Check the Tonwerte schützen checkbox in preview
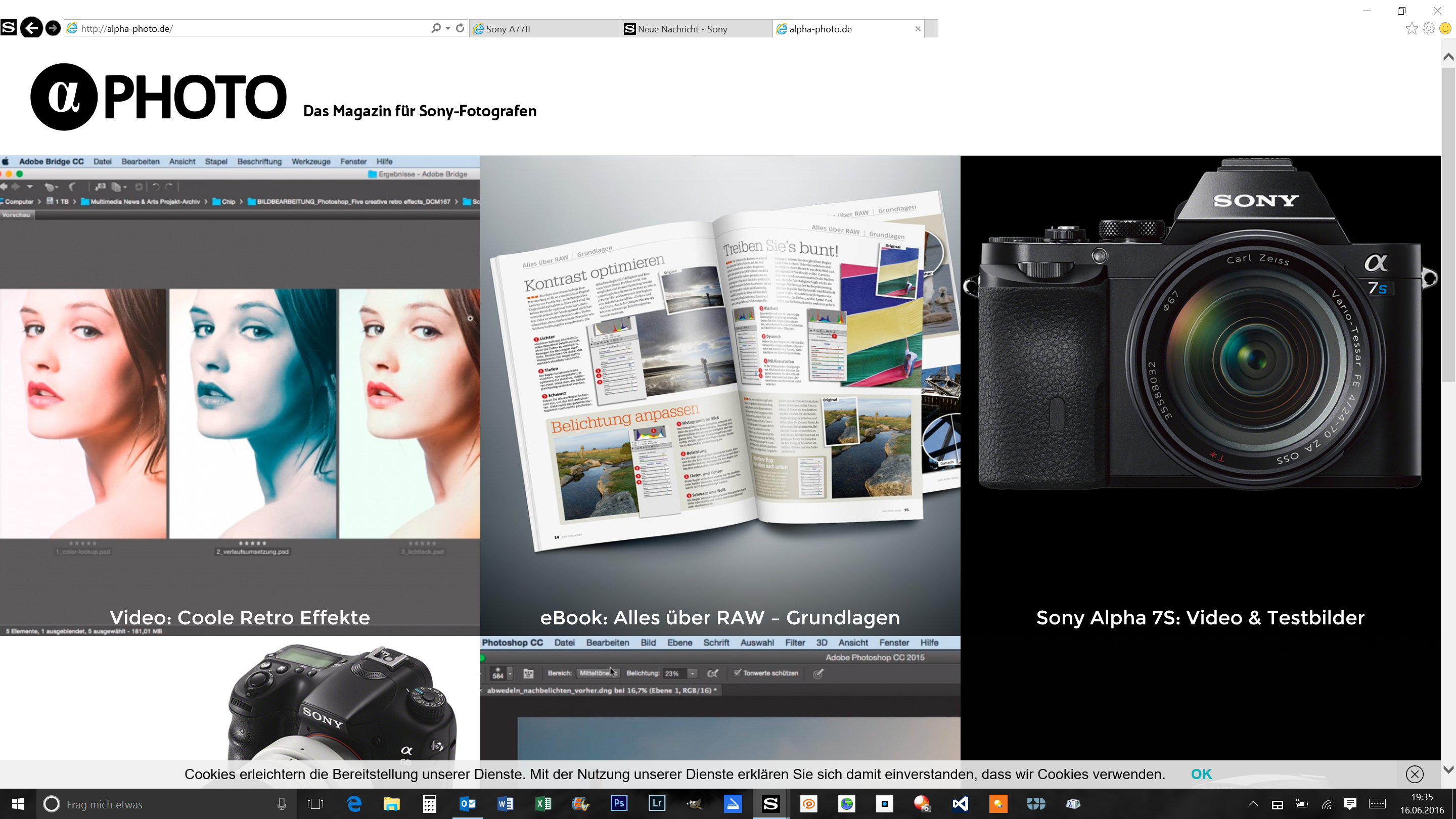This screenshot has height=819, width=1456. pyautogui.click(x=736, y=673)
